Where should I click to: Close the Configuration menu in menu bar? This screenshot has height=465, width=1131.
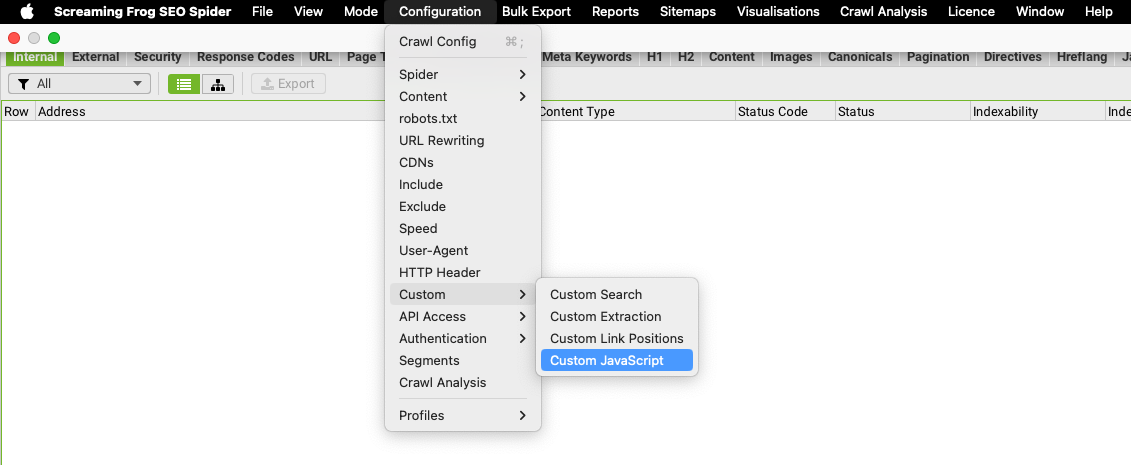pos(440,12)
